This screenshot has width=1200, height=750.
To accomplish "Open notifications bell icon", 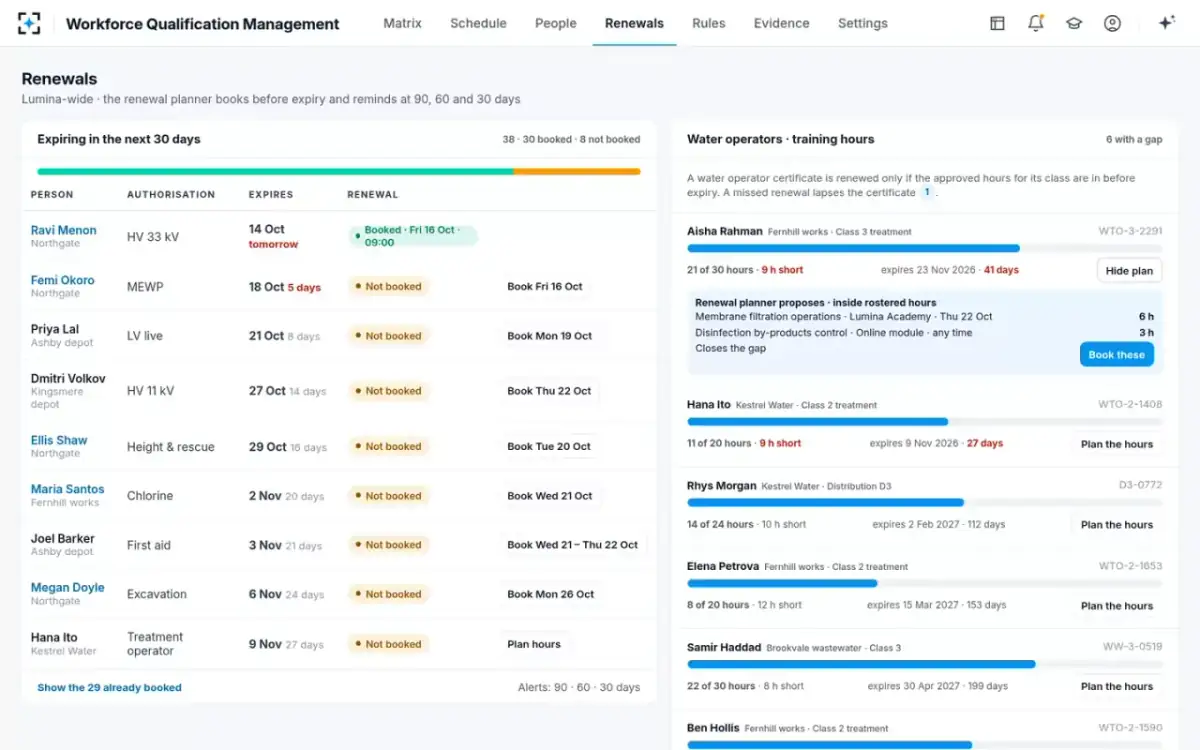I will [1036, 23].
